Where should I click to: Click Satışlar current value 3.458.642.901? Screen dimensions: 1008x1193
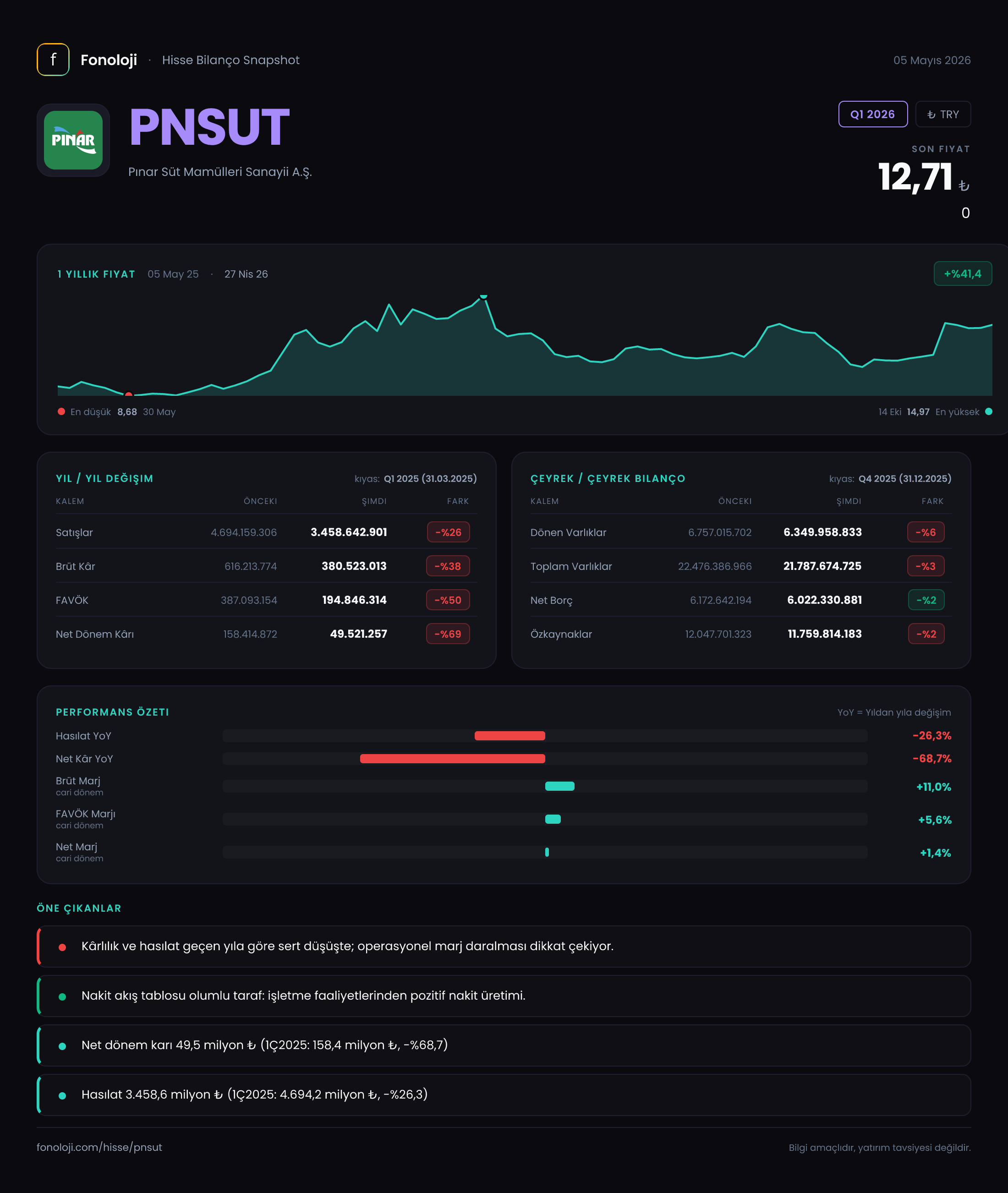349,532
